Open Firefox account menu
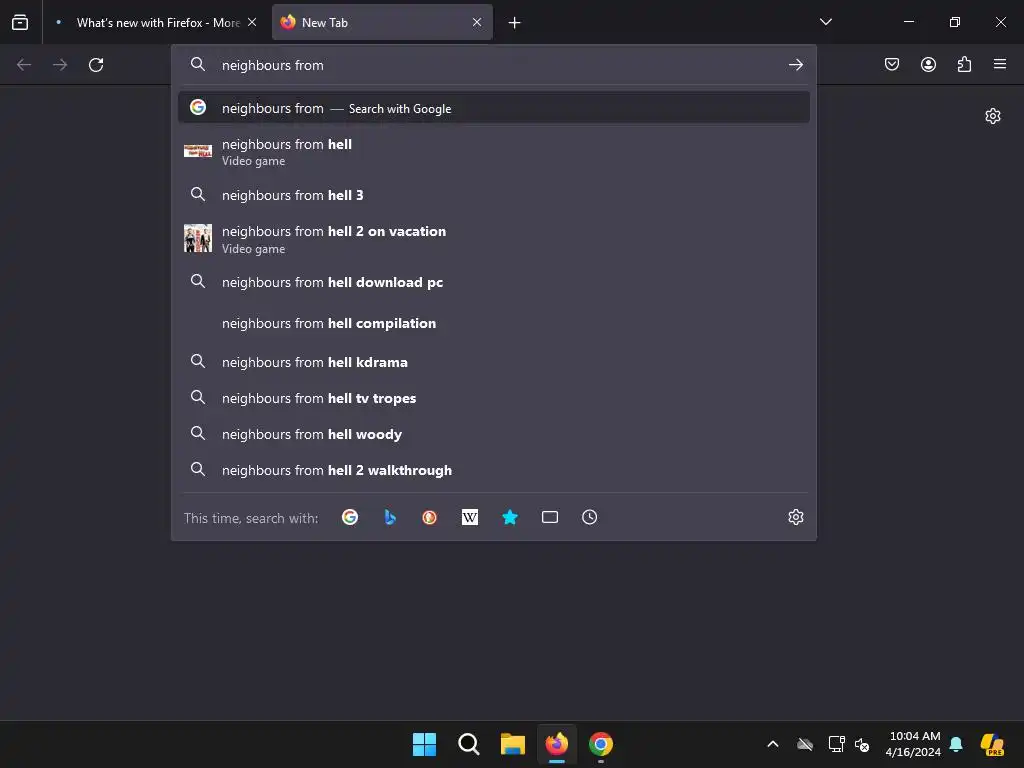1024x768 pixels. point(928,64)
